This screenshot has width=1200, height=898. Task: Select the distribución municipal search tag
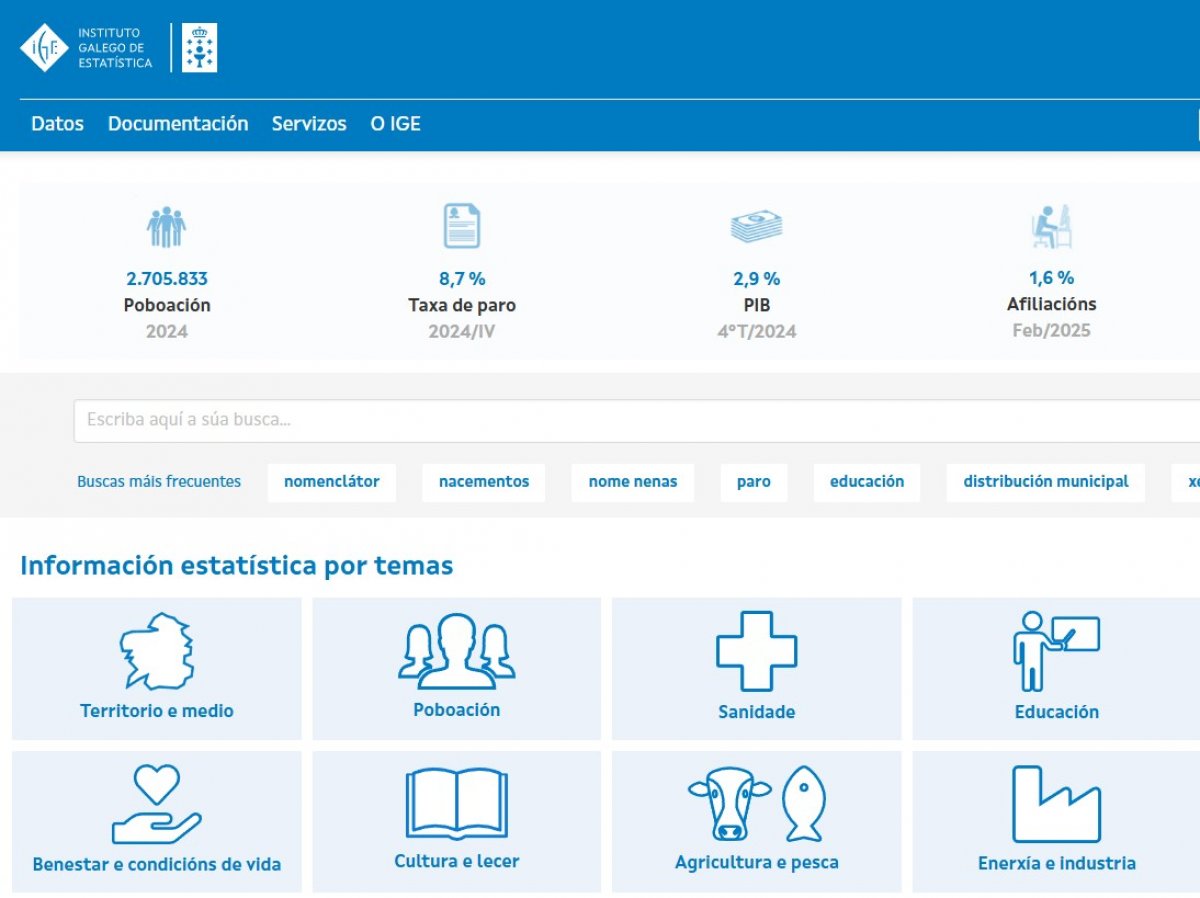(x=1045, y=482)
